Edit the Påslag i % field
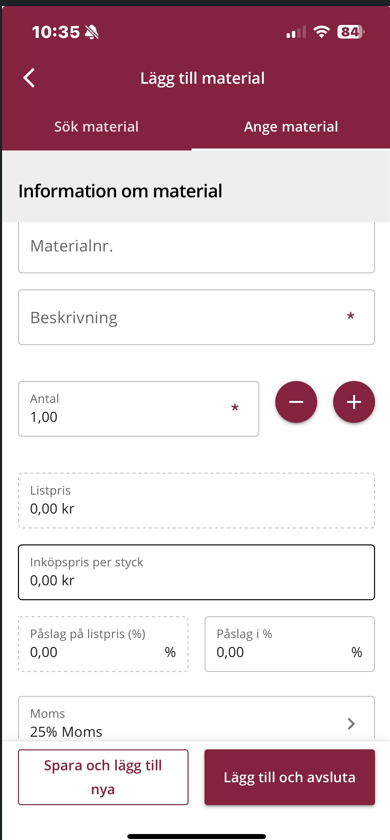 [x=290, y=644]
